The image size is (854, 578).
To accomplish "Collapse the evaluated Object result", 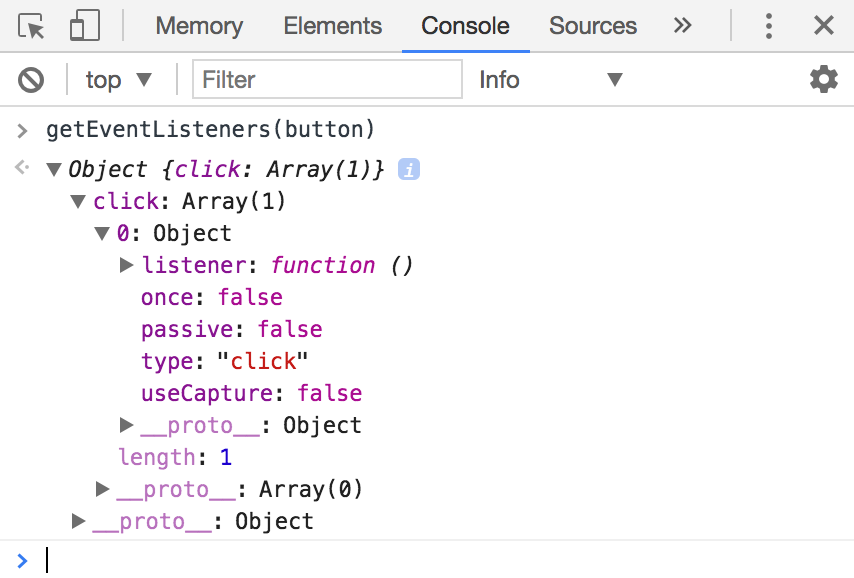I will tap(54, 169).
